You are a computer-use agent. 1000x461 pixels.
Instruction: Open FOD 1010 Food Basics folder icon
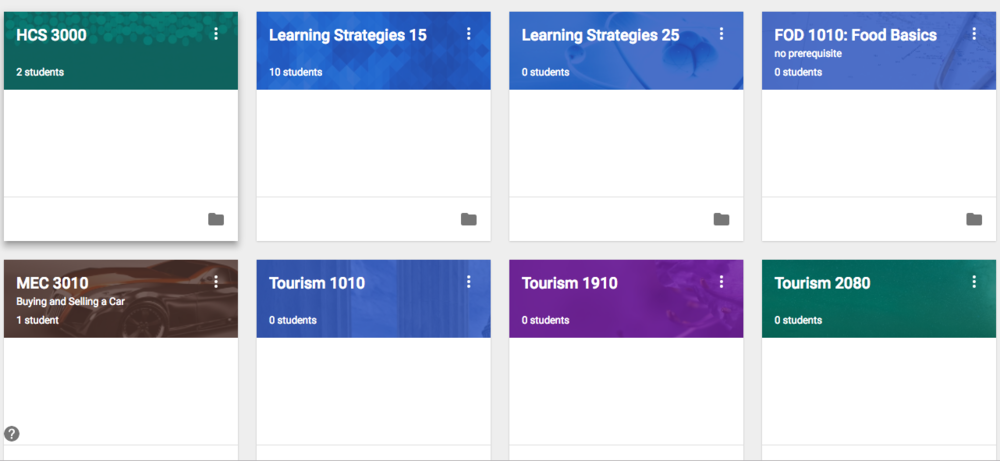[x=974, y=219]
